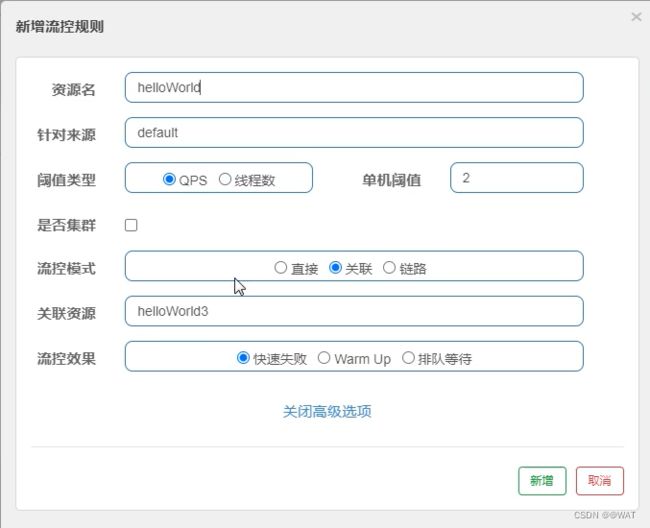
Task: Click the red 取消 button
Action: [599, 481]
